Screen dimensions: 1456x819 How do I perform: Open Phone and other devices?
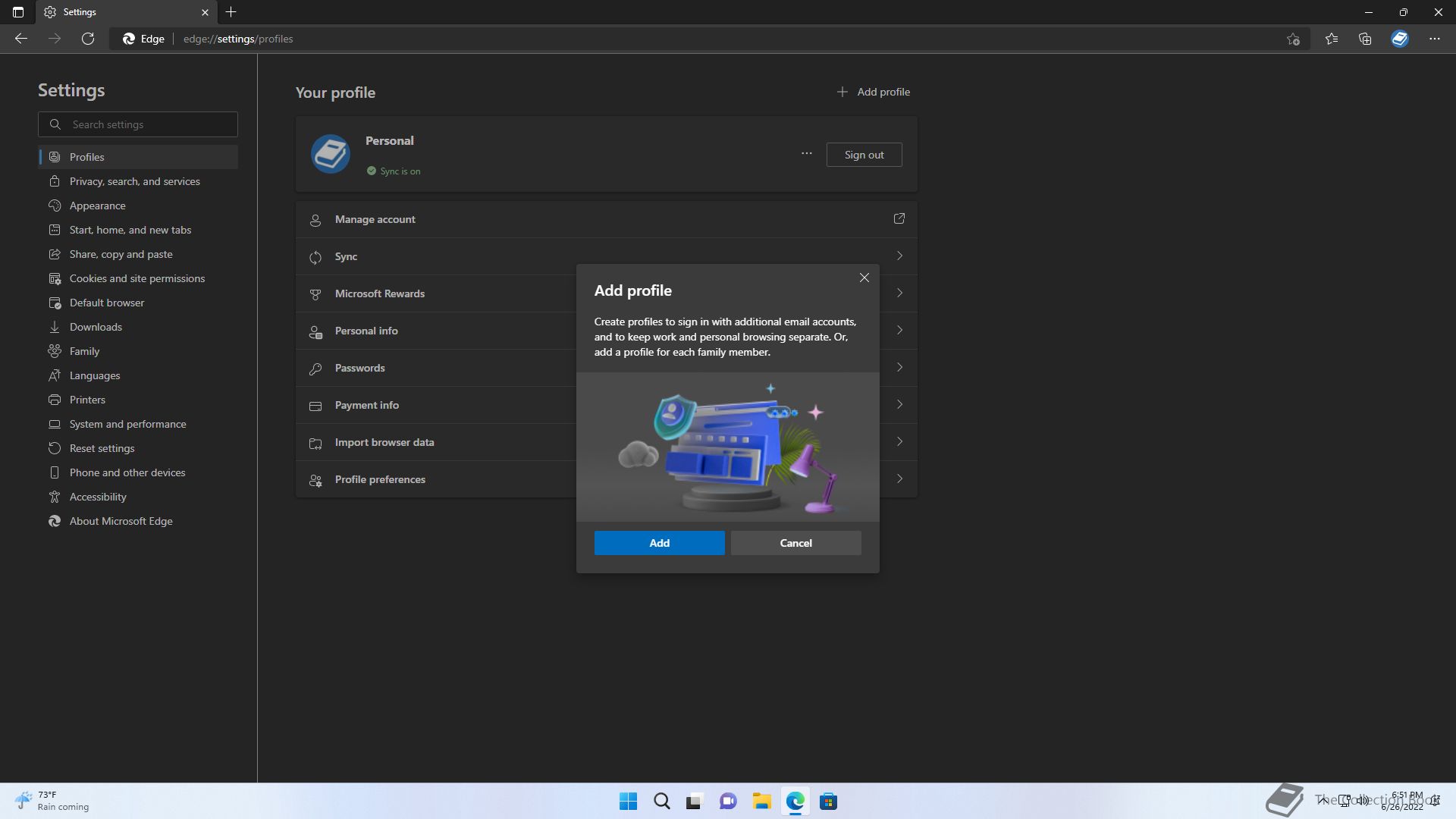coord(138,472)
